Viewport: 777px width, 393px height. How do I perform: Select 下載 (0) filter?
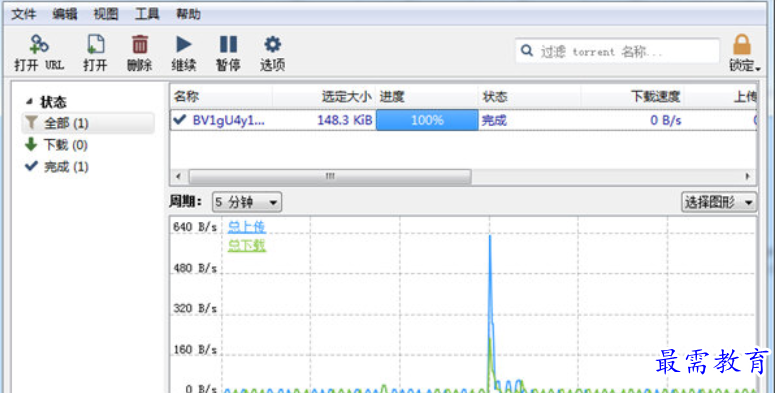point(65,145)
